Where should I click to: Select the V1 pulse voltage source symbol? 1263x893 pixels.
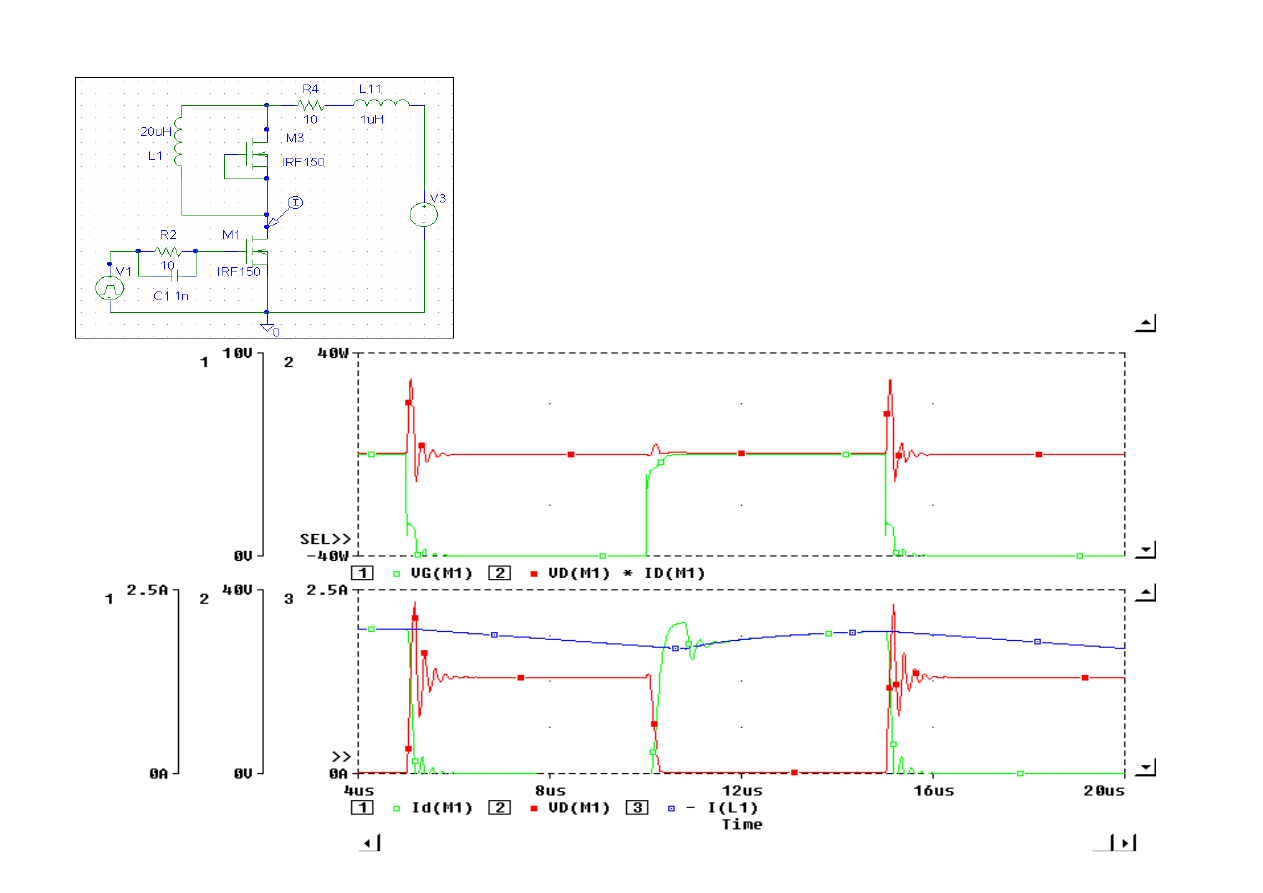109,288
